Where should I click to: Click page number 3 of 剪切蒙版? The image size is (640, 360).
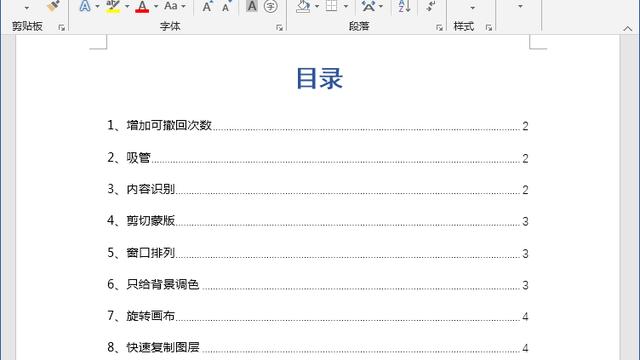pos(525,222)
